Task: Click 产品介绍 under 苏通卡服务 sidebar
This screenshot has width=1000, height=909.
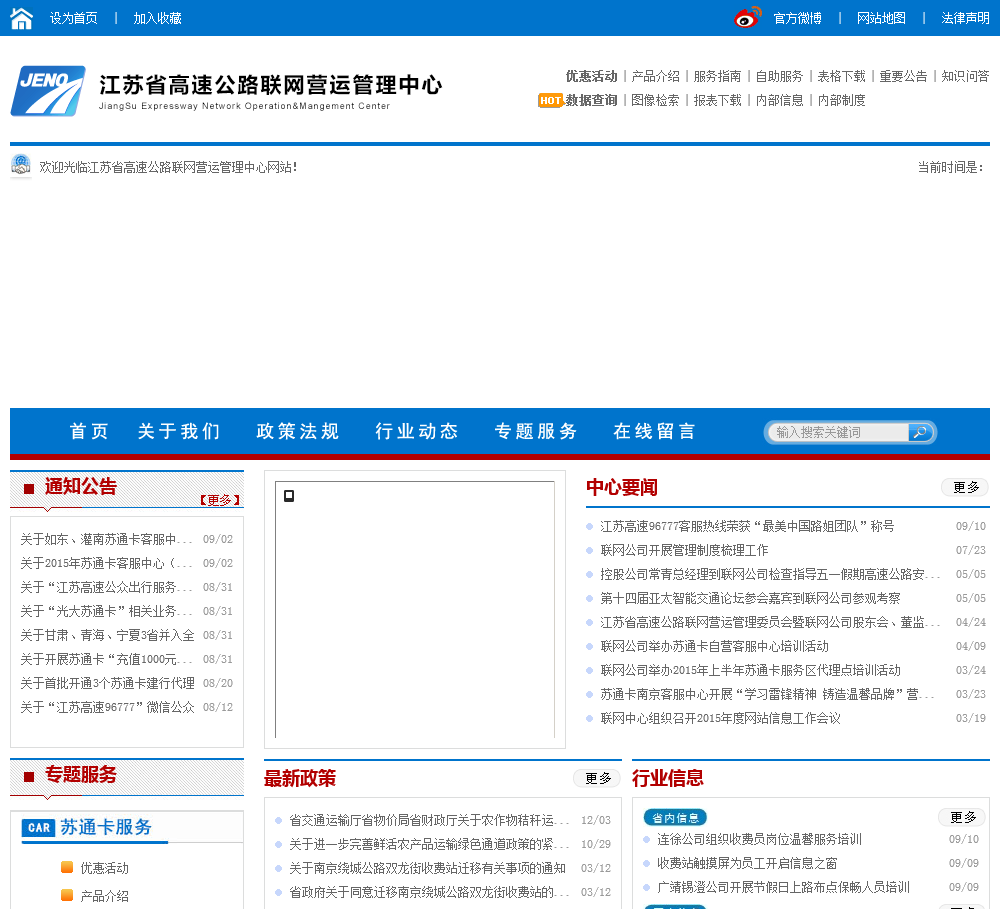Action: tap(105, 896)
